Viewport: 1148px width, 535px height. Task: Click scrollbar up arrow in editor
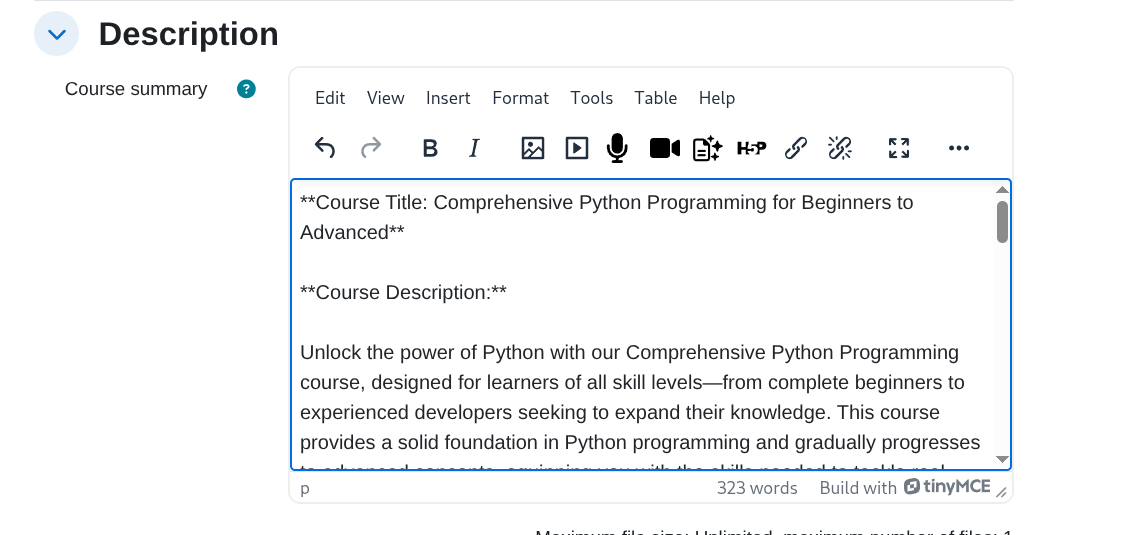(x=1002, y=190)
